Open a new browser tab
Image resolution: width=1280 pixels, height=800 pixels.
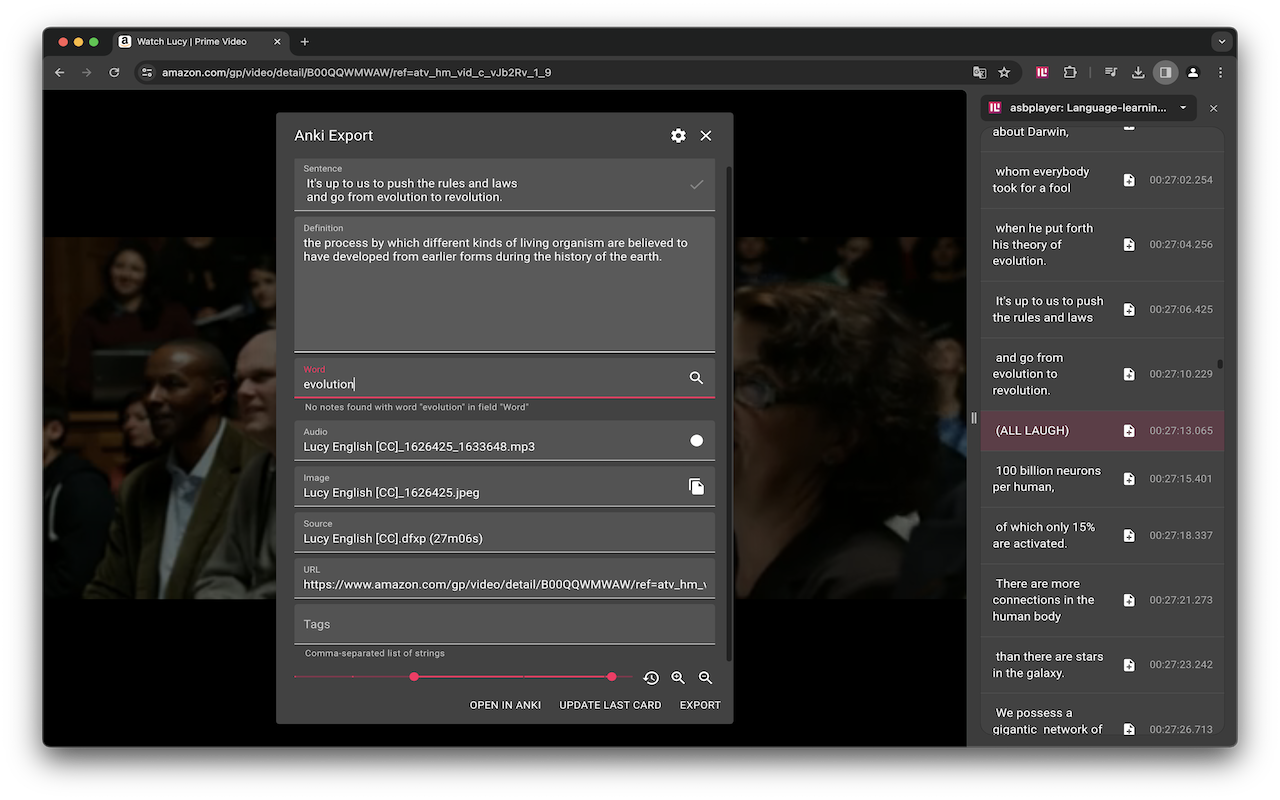tap(305, 42)
